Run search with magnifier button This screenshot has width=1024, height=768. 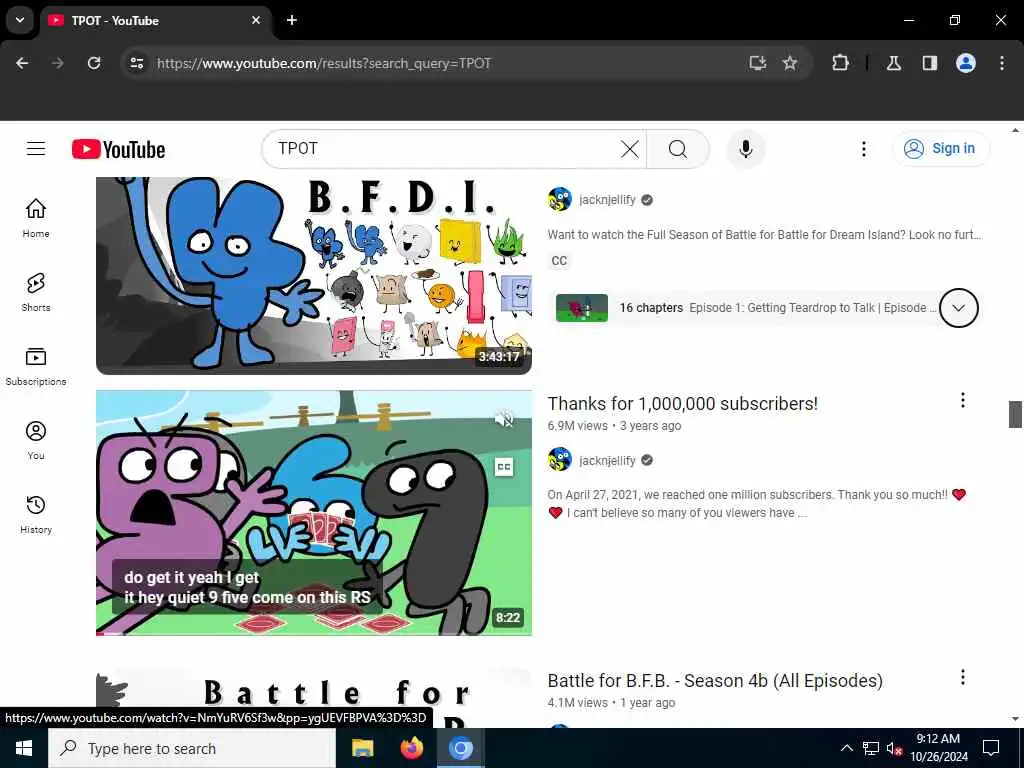click(678, 149)
